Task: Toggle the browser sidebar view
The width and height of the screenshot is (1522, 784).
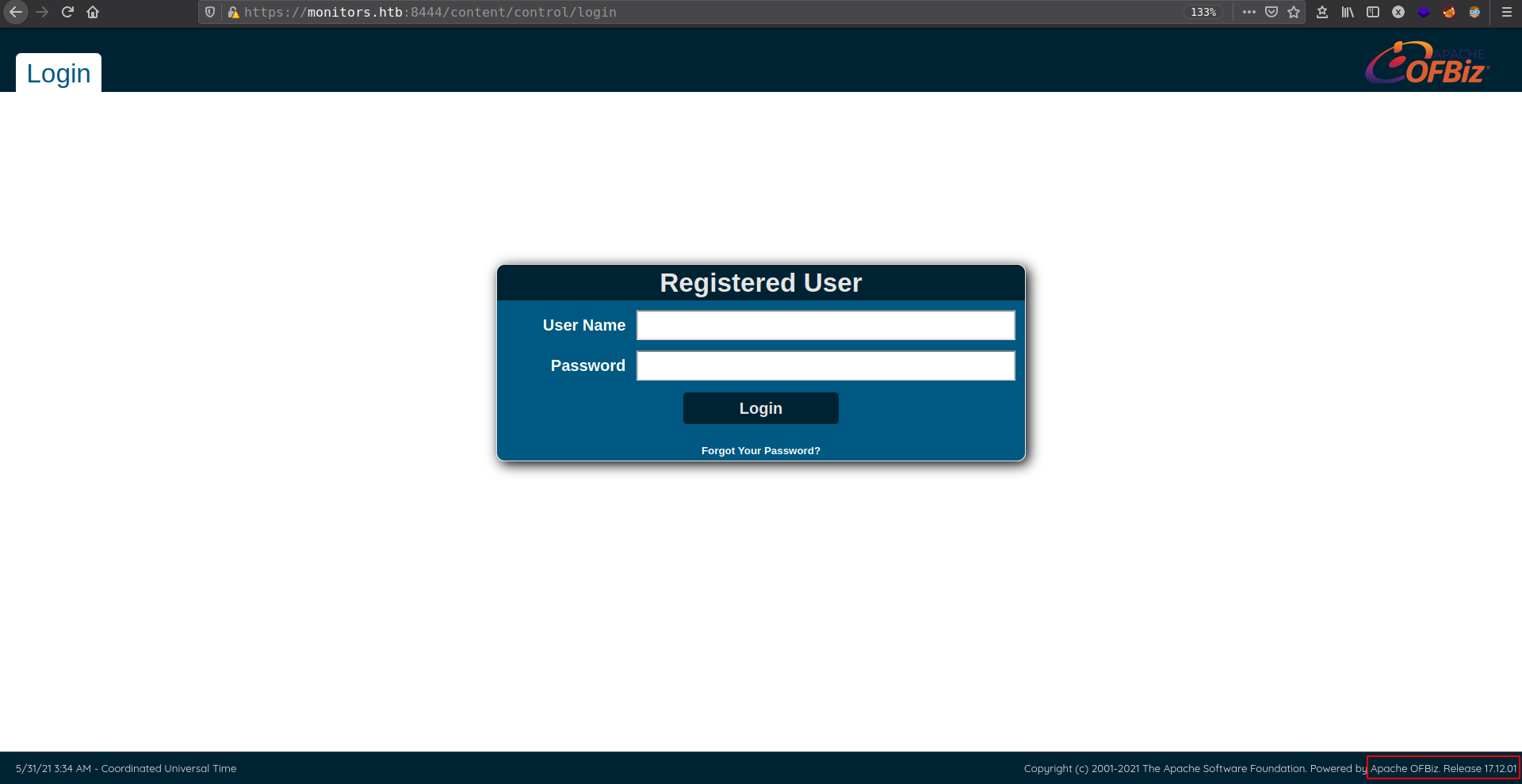Action: [1373, 12]
